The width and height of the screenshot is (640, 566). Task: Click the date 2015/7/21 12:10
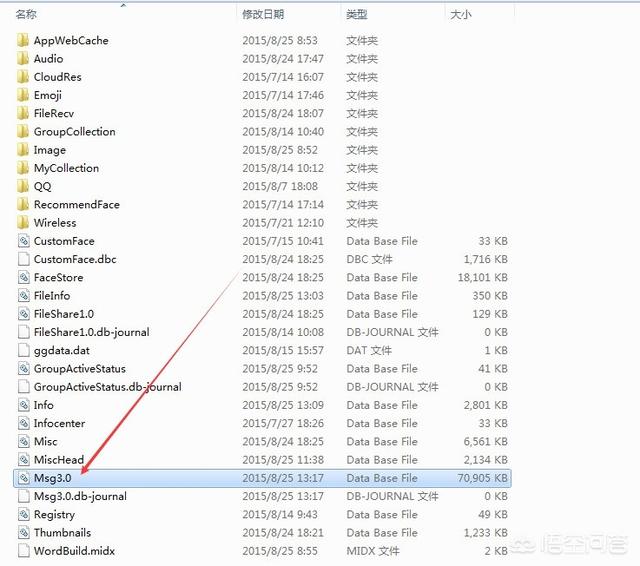(283, 223)
